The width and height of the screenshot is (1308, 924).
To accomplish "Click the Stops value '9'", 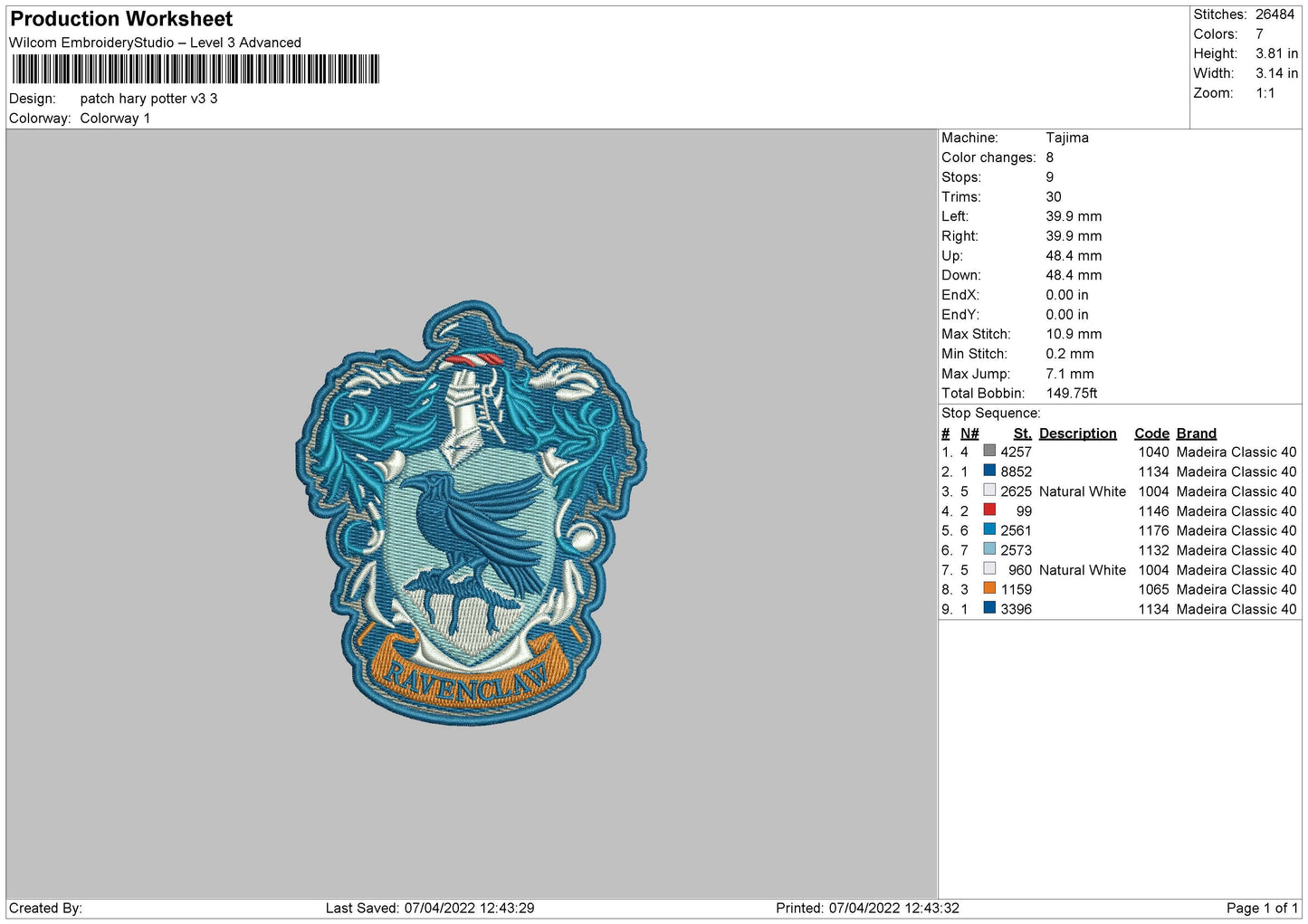I will pos(1050,177).
